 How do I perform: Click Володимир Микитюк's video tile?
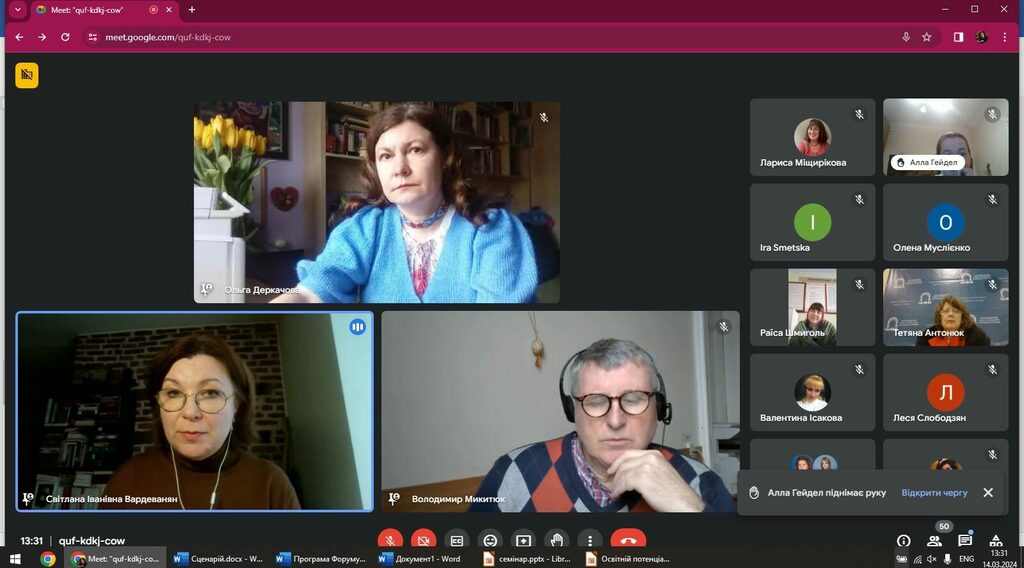pos(560,411)
